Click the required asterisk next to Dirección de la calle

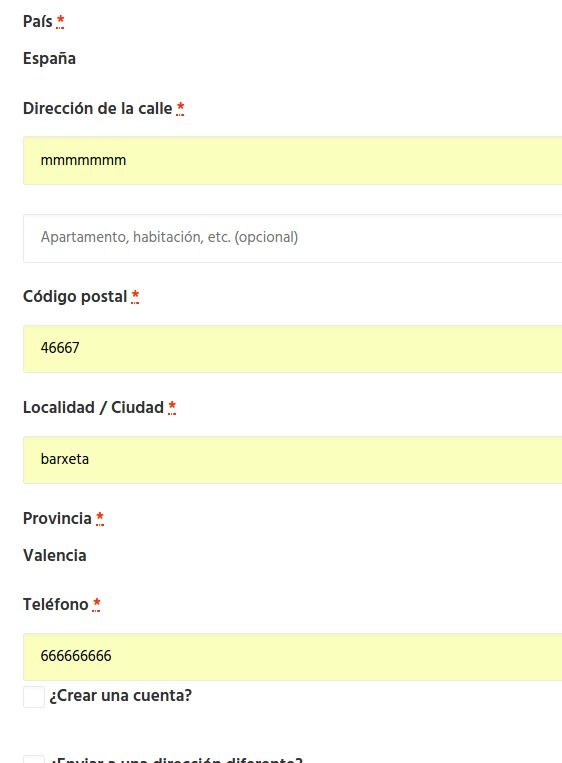tap(181, 108)
